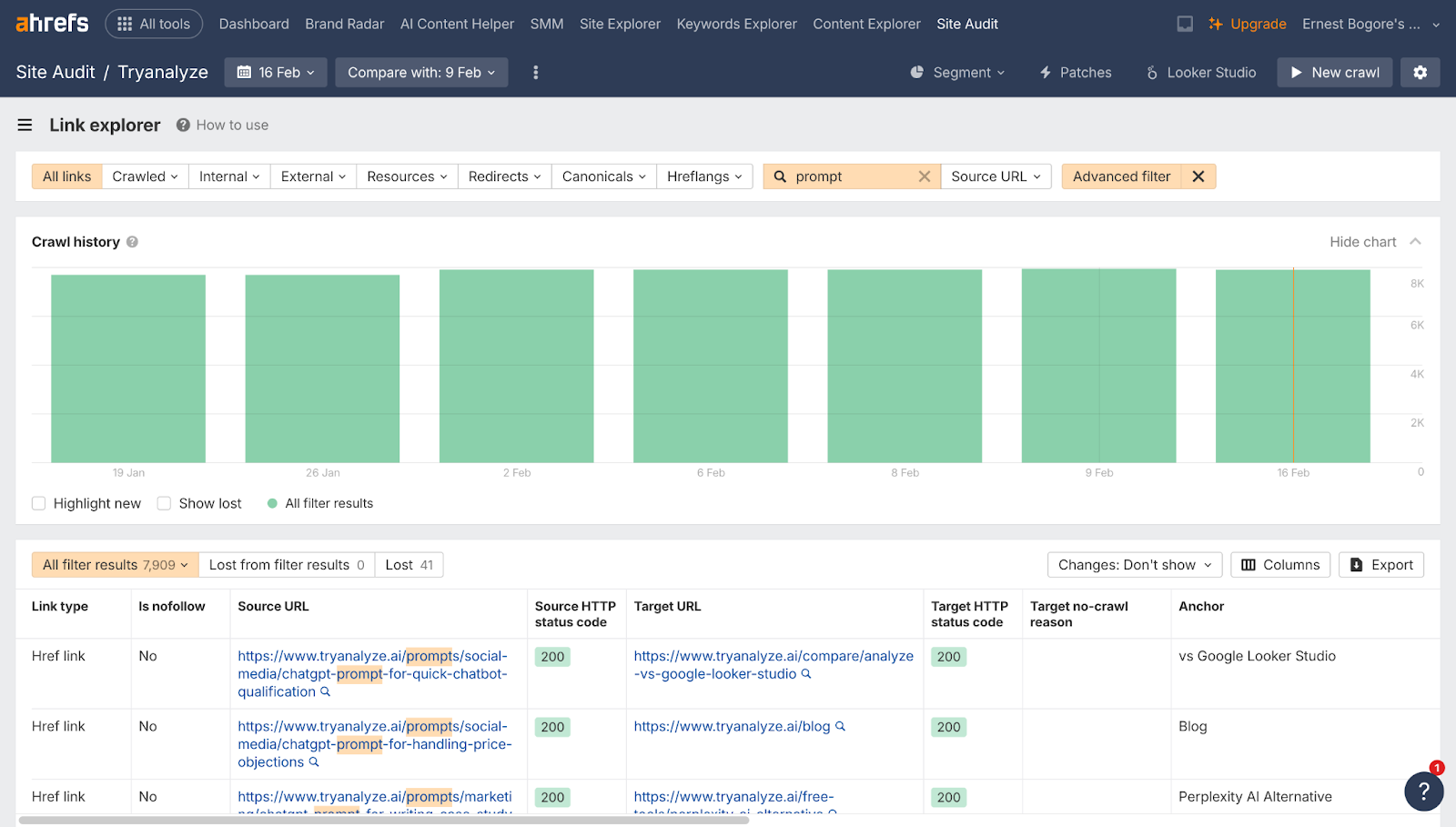The image size is (1456, 827).
Task: Open the All tools grid menu
Action: click(x=153, y=24)
